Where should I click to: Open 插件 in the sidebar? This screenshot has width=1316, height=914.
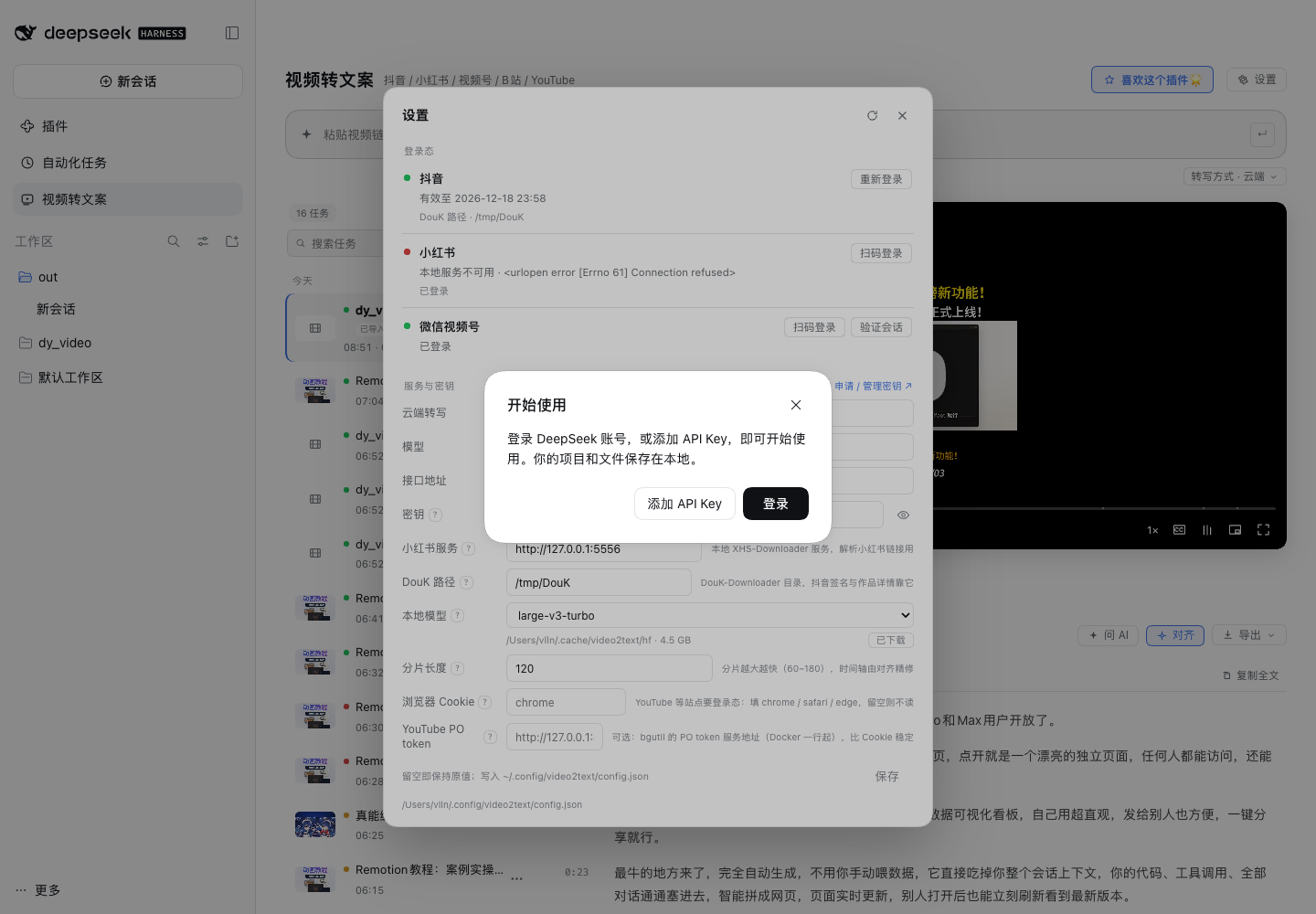click(x=128, y=126)
